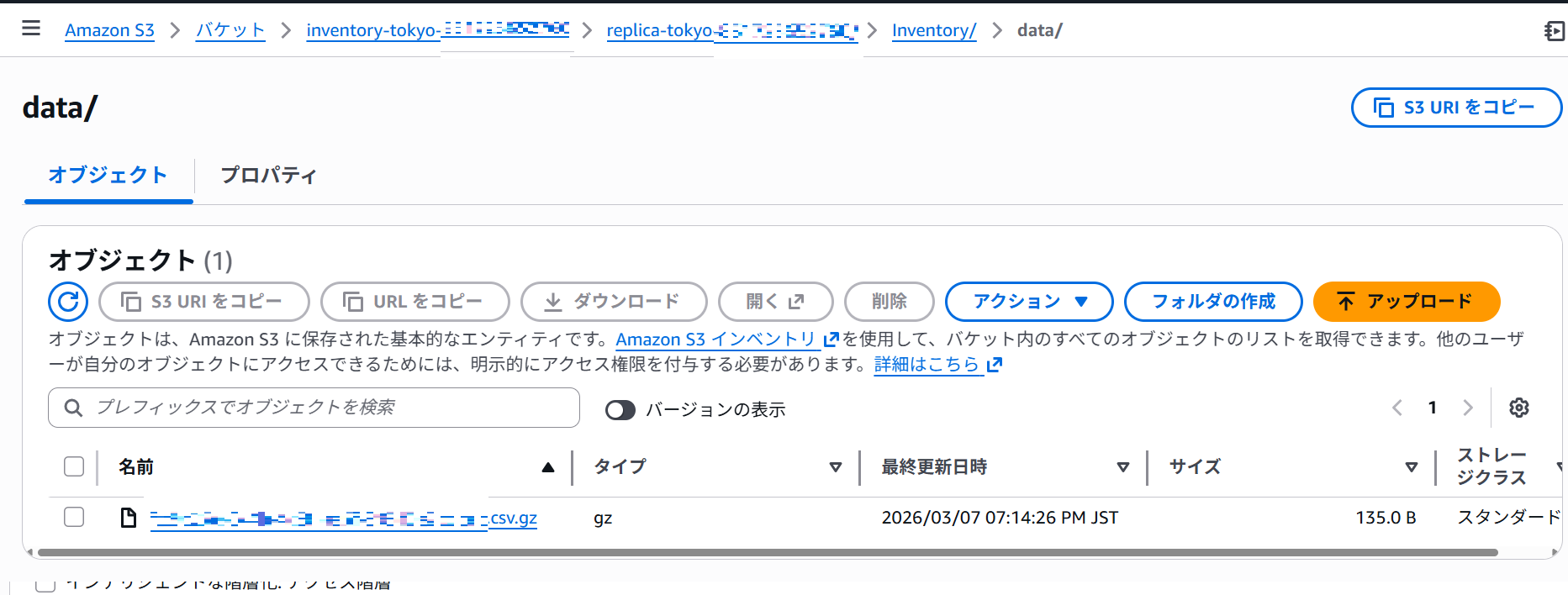Click the refresh objects icon button
This screenshot has height=595, width=1568.
(x=68, y=302)
